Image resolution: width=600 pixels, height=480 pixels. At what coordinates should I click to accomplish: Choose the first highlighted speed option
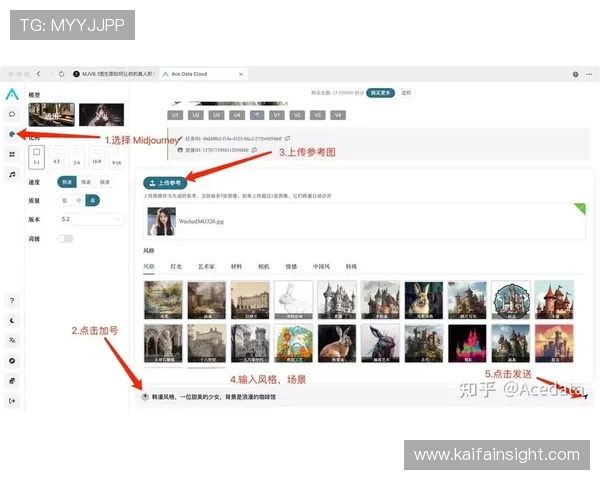click(x=67, y=182)
